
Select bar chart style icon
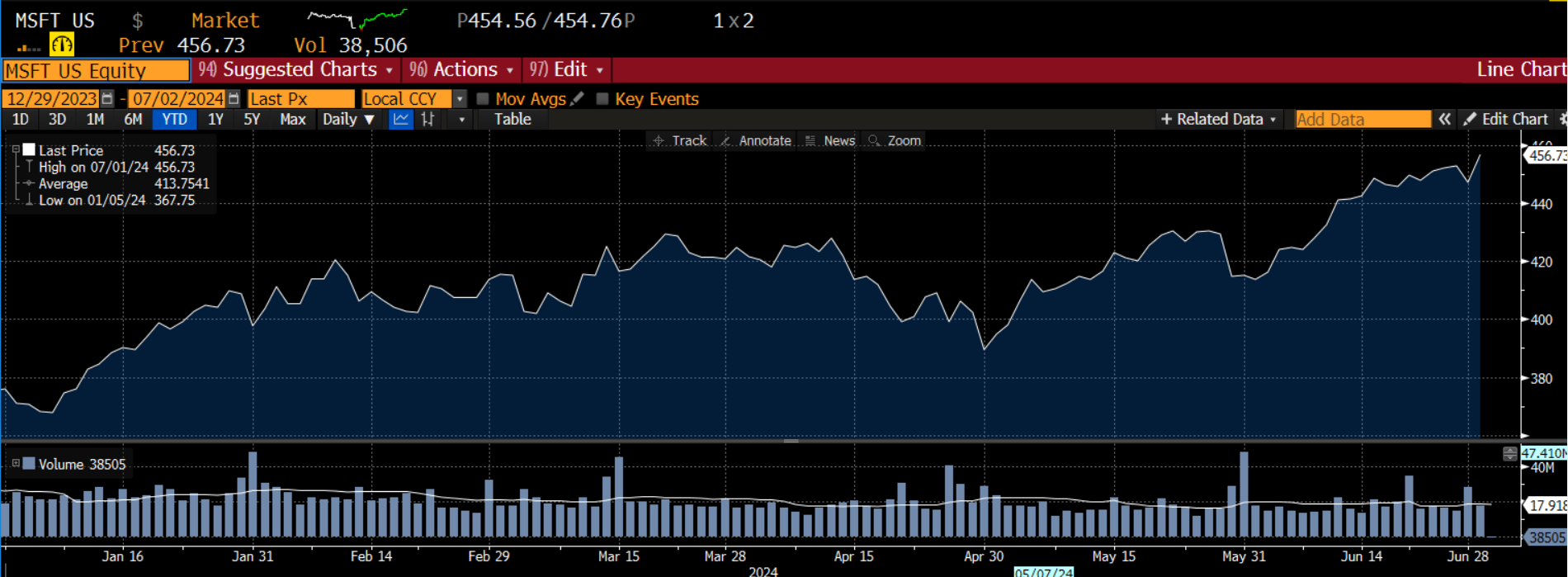click(x=427, y=120)
